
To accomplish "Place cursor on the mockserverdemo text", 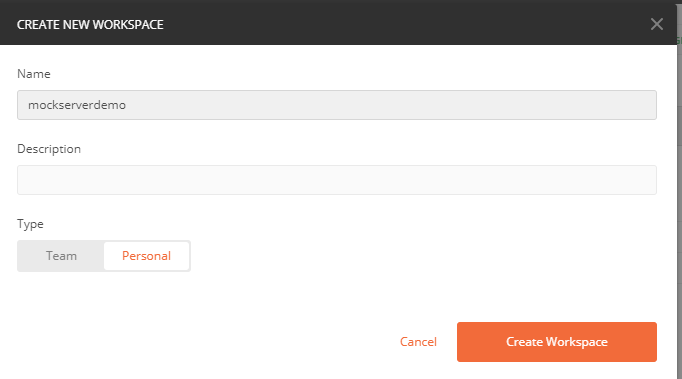I will click(x=77, y=105).
